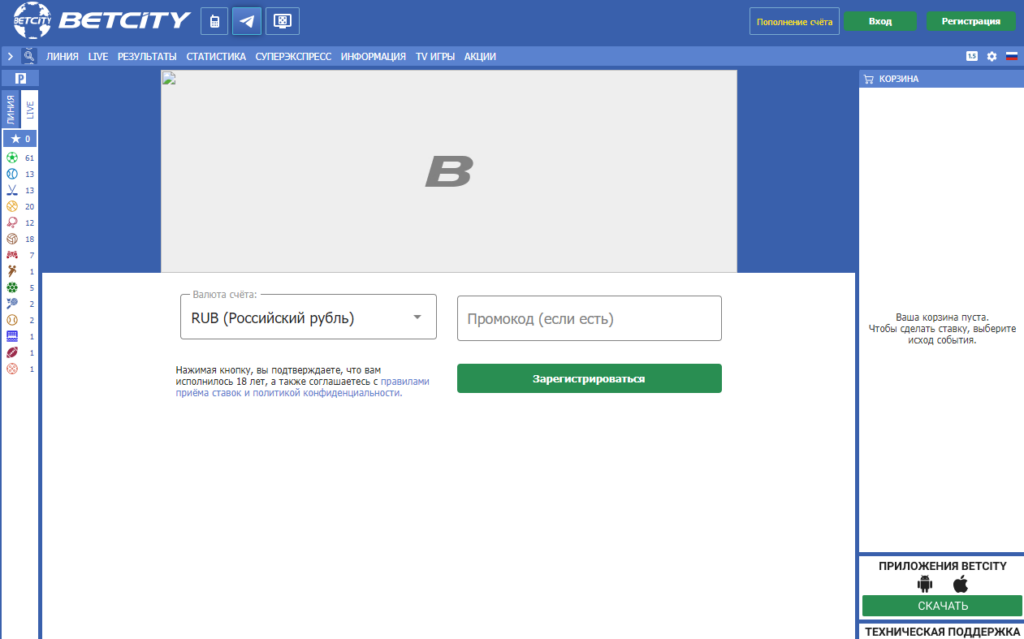The height and width of the screenshot is (639, 1024).
Task: Open АКЦИИ menu item
Action: [480, 57]
